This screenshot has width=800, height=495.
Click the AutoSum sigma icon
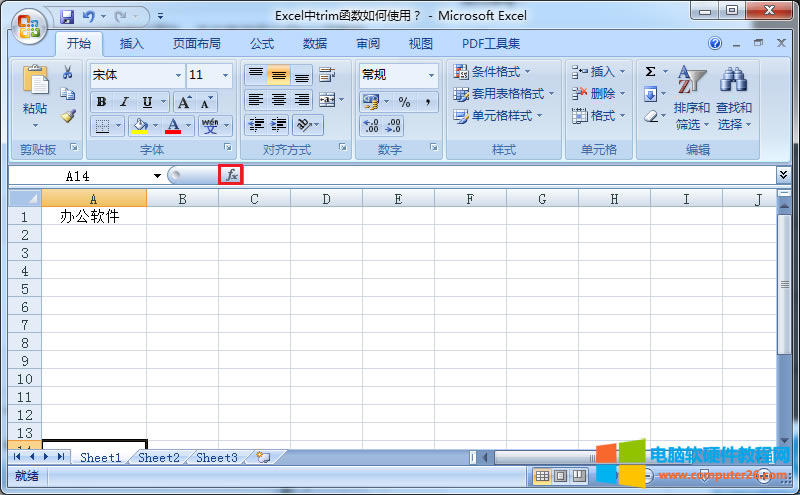pyautogui.click(x=650, y=72)
